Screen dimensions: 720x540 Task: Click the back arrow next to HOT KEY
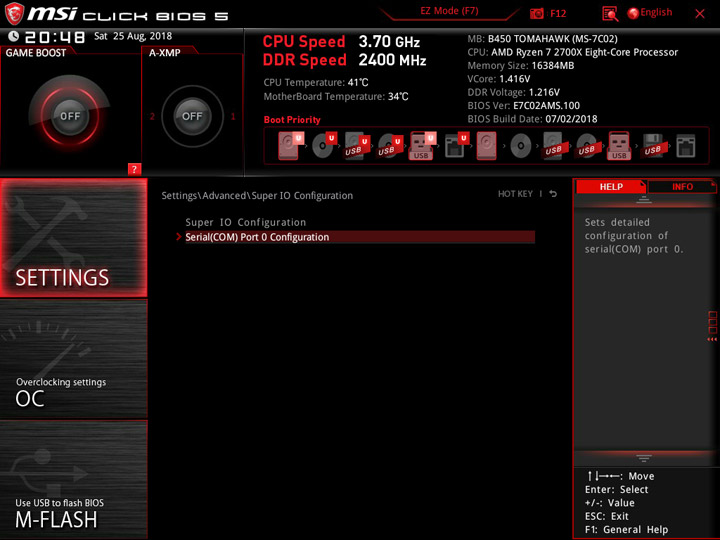pos(553,194)
